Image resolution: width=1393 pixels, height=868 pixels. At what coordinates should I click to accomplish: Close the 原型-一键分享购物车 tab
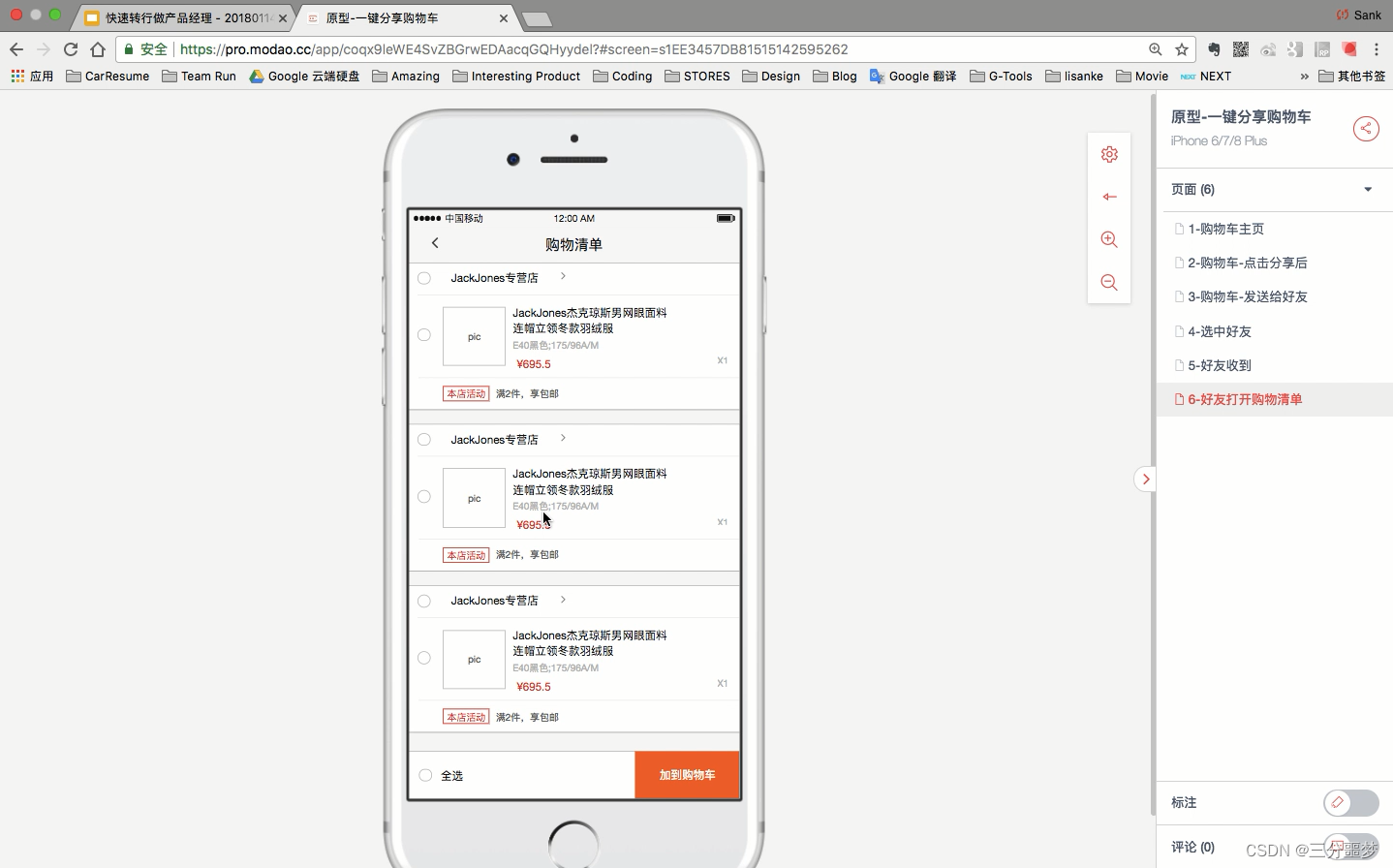pyautogui.click(x=504, y=18)
